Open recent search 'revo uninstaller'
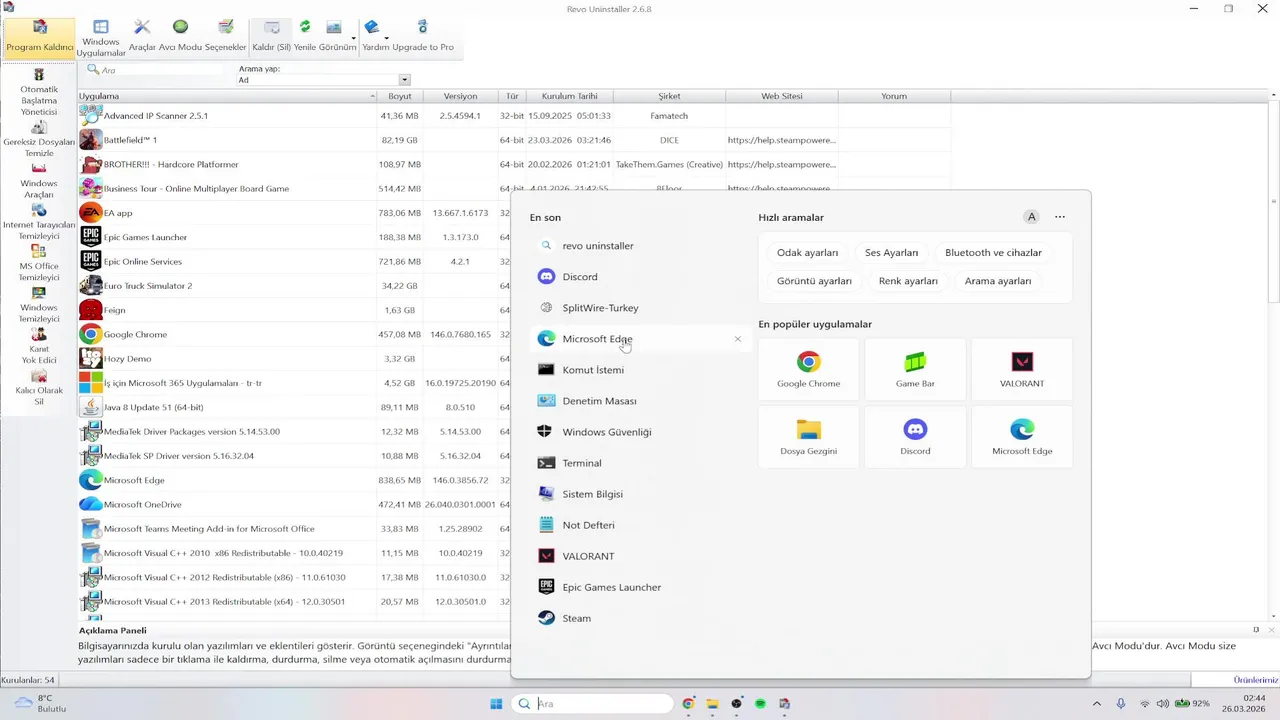 [x=640, y=245]
